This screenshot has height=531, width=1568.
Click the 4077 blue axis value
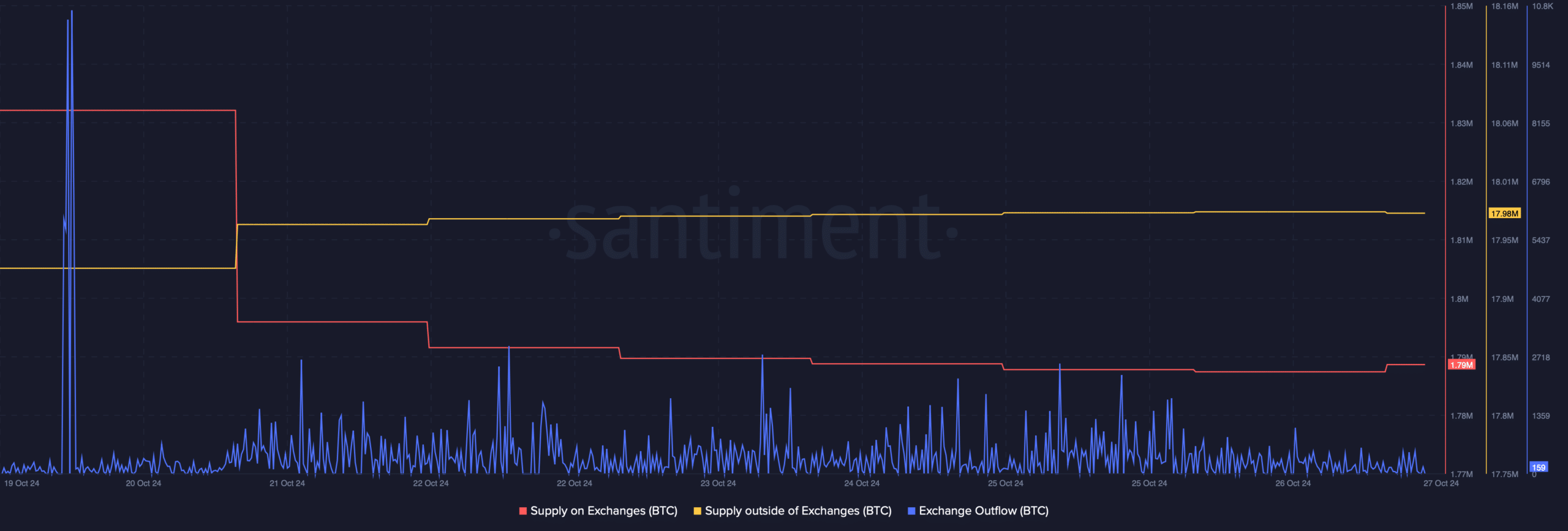click(x=1540, y=299)
